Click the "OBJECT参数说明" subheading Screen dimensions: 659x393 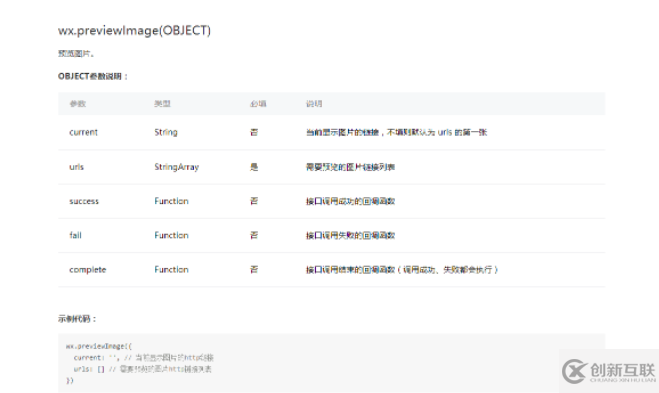[92, 76]
